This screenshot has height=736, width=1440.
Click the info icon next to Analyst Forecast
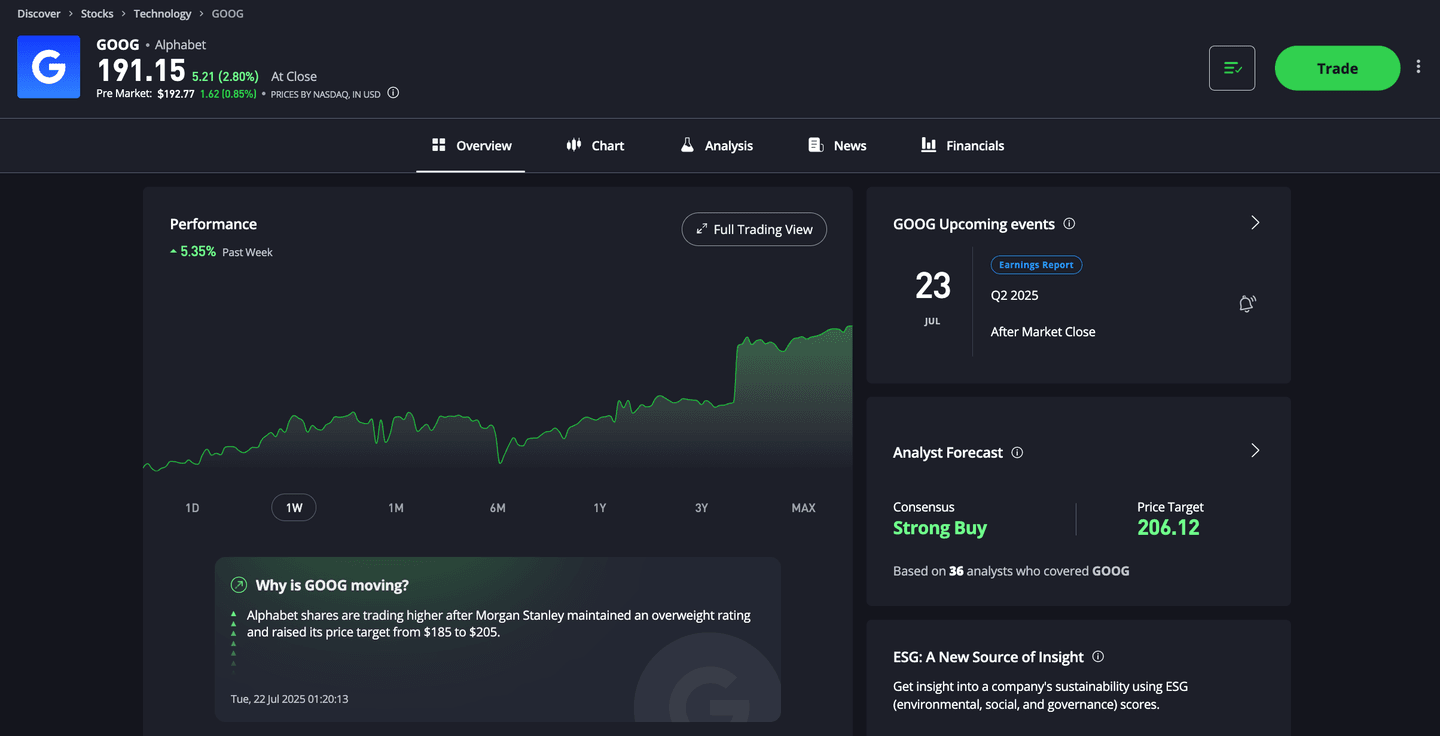point(1017,452)
